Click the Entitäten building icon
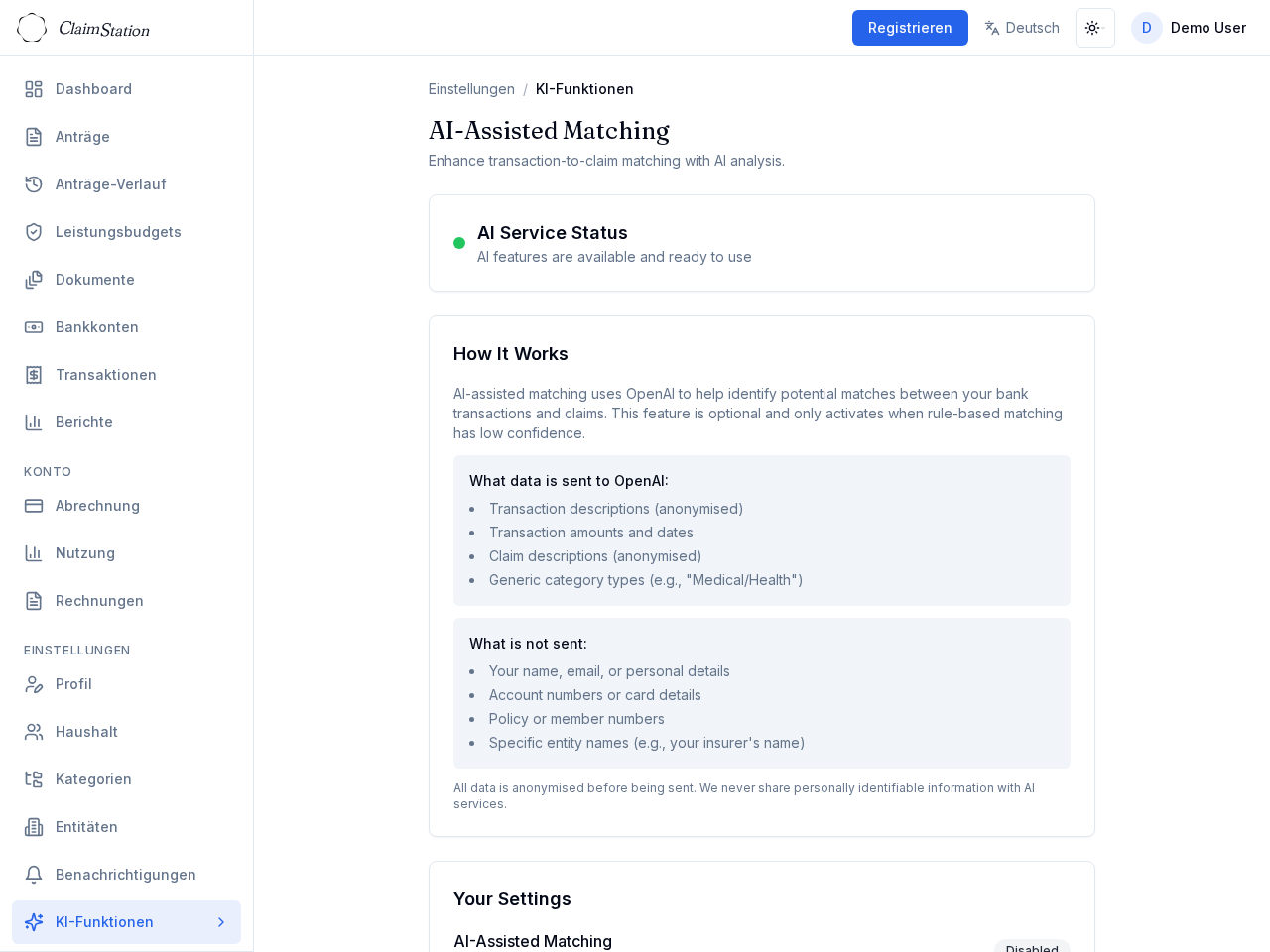This screenshot has height=952, width=1270. tap(34, 827)
